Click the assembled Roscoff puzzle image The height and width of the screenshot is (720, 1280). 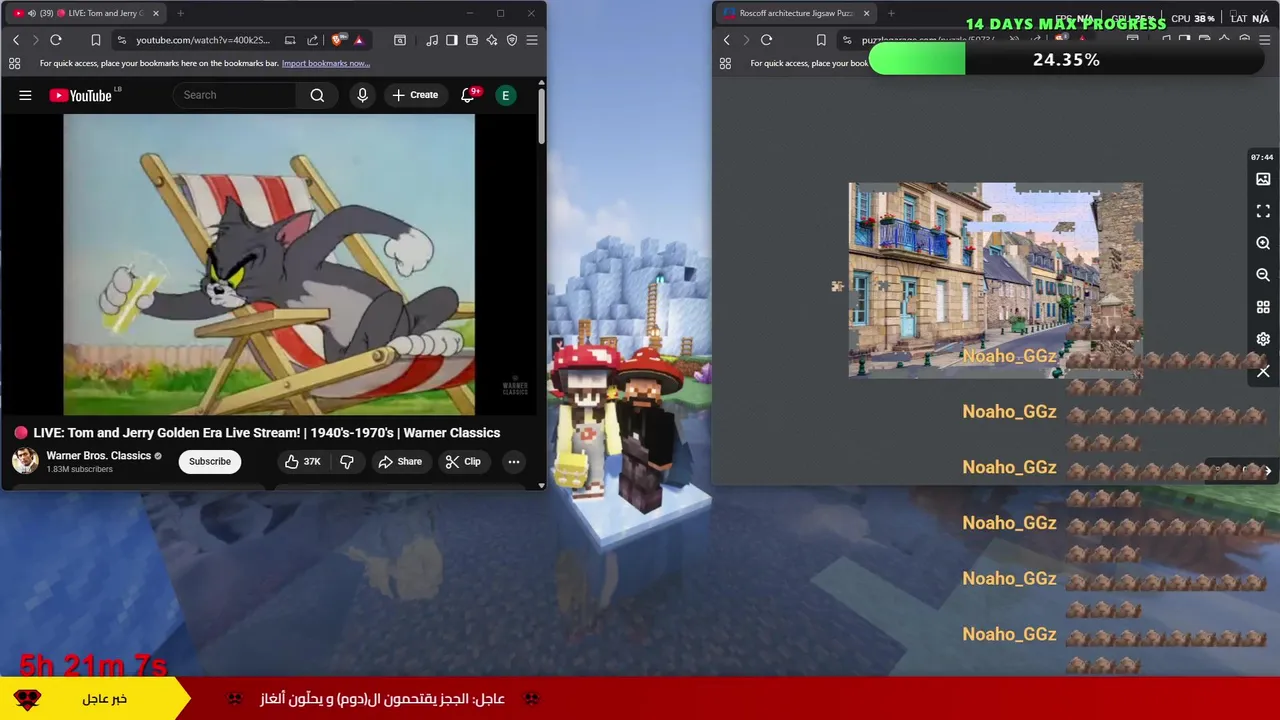pyautogui.click(x=995, y=280)
